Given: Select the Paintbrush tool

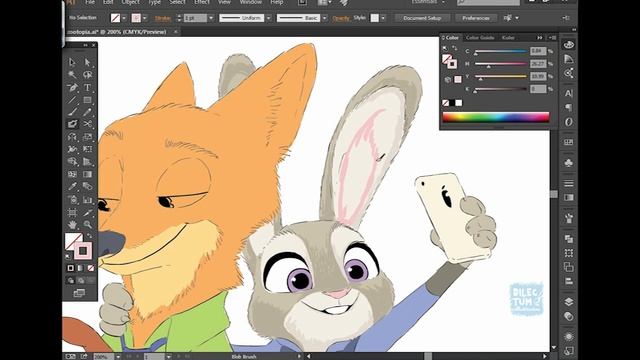Looking at the screenshot, I should 72,112.
